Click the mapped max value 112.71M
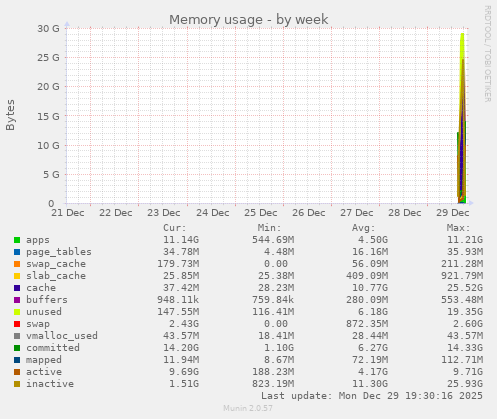Image resolution: width=497 pixels, height=419 pixels. (x=462, y=360)
